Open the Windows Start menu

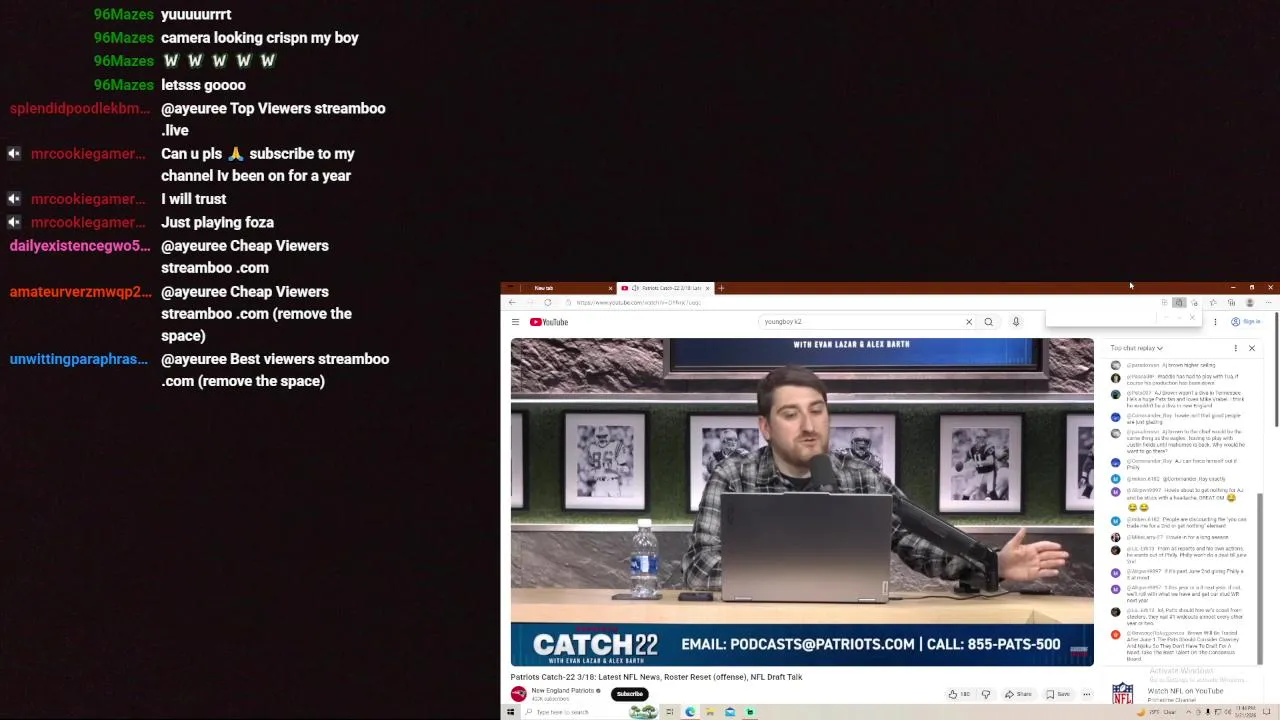point(510,712)
